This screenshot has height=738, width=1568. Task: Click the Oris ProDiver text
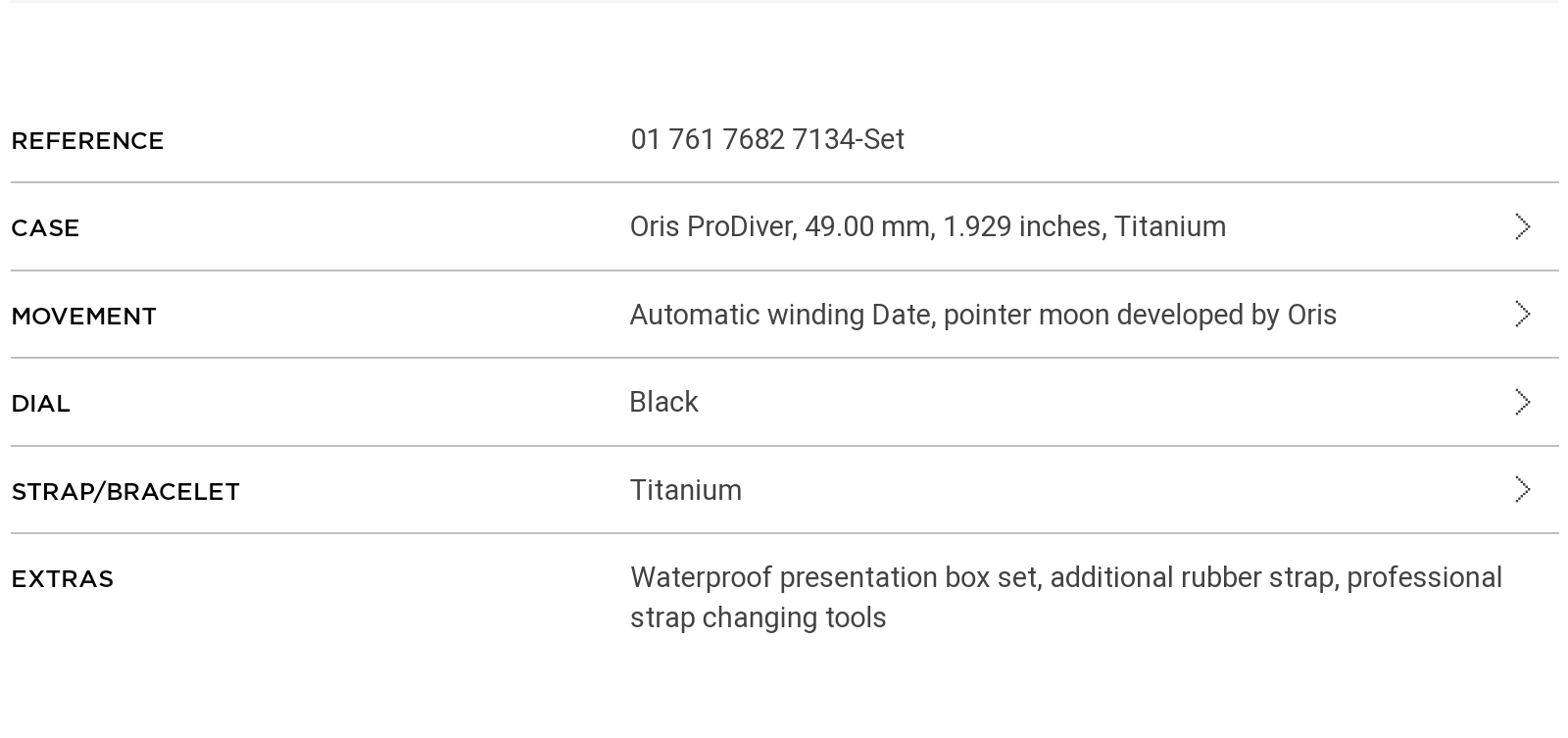coord(712,226)
